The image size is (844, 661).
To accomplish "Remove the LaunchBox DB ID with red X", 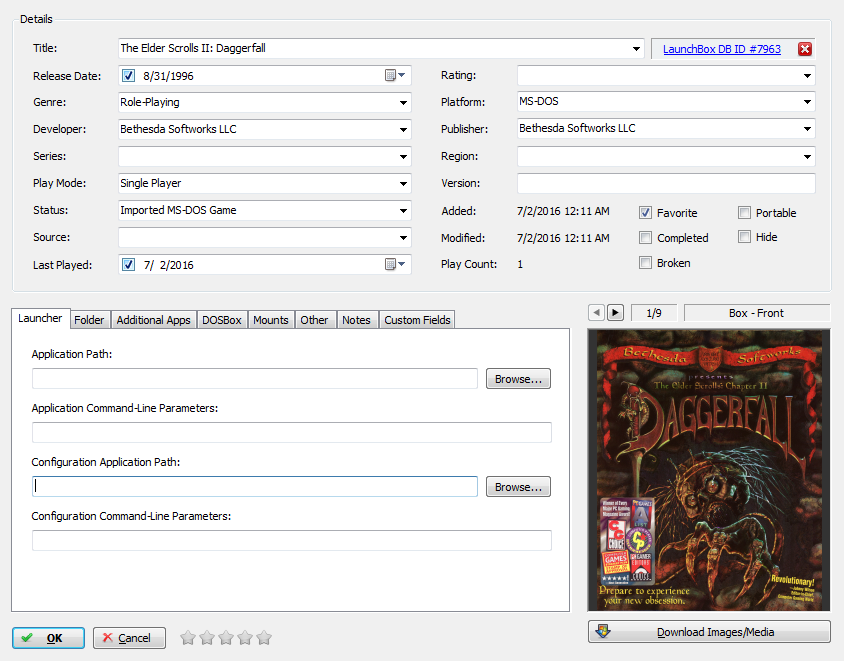I will pyautogui.click(x=805, y=49).
